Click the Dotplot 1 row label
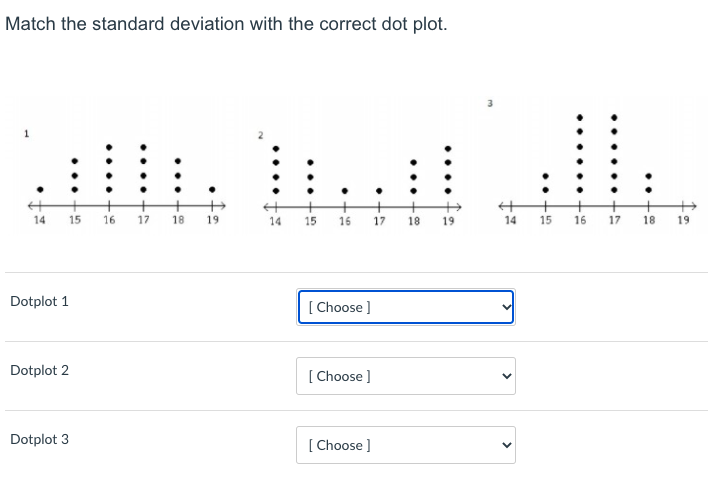 (x=39, y=301)
